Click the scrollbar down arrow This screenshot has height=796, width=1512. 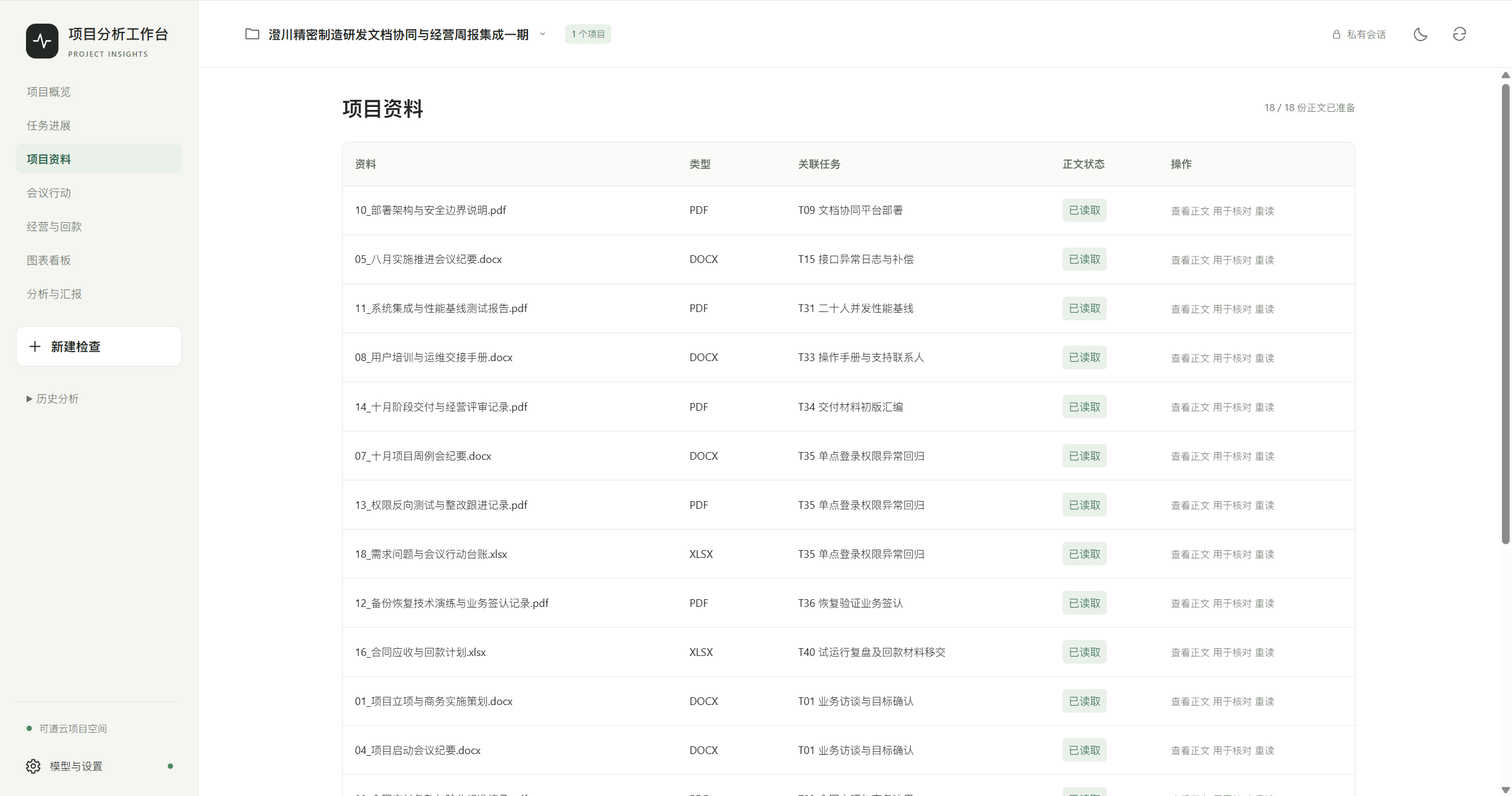pos(1506,790)
